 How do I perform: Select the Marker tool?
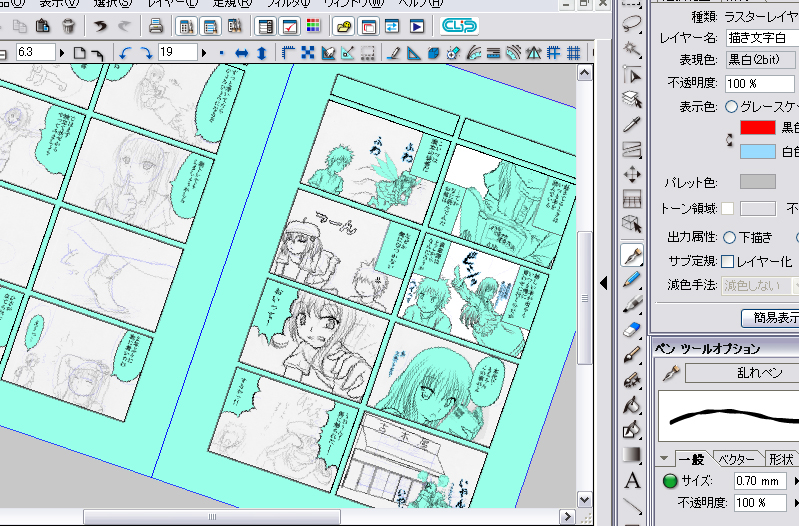[632, 304]
